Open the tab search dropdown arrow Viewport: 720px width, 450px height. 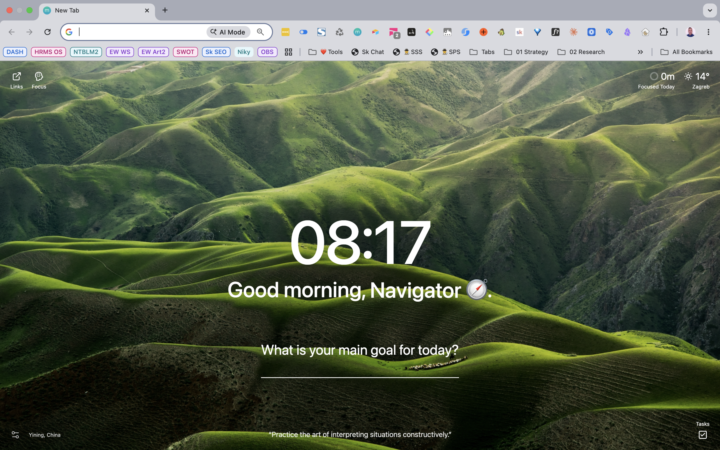coord(709,10)
